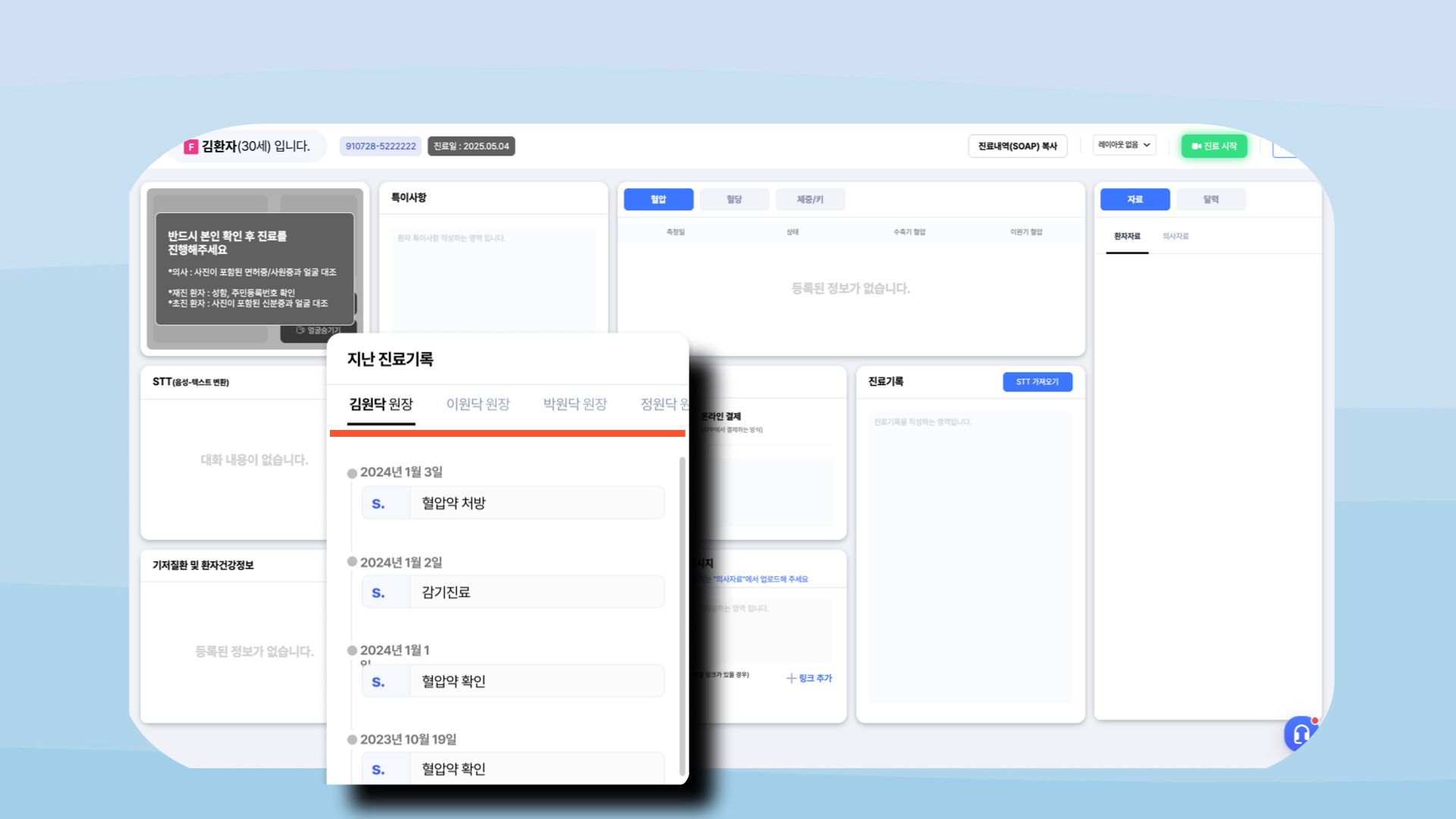
Task: Click the timeline dot for 2024년 1월 3일
Action: tap(352, 473)
